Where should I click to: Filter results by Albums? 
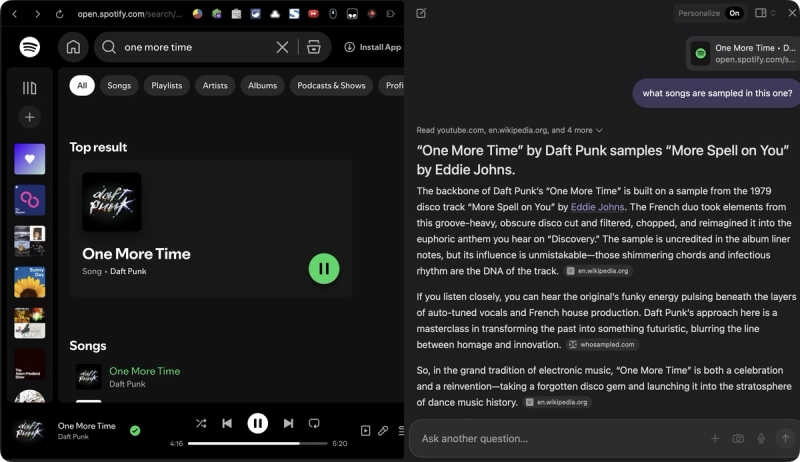(x=262, y=86)
